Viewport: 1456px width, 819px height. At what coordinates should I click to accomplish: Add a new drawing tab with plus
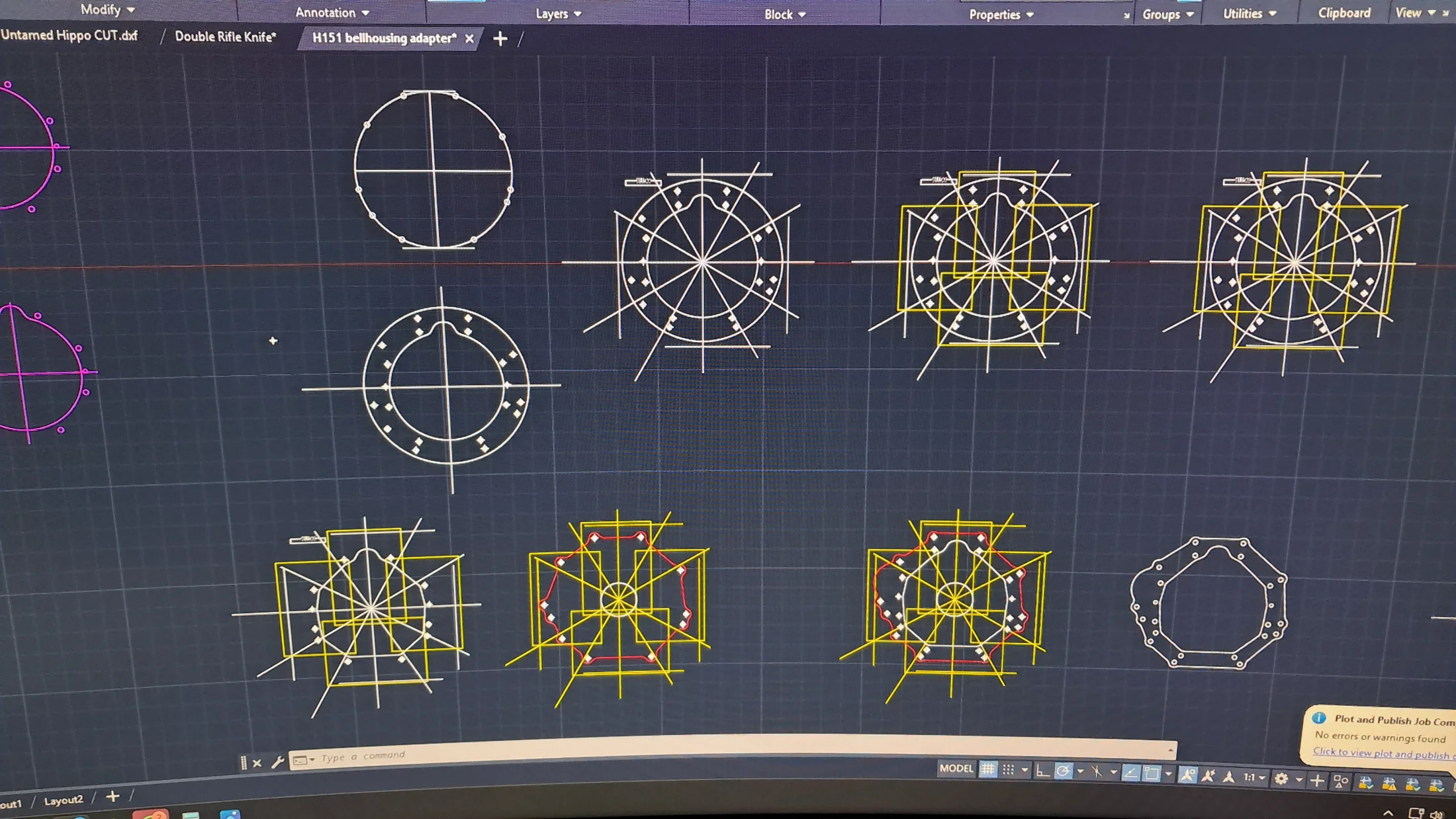tap(500, 39)
